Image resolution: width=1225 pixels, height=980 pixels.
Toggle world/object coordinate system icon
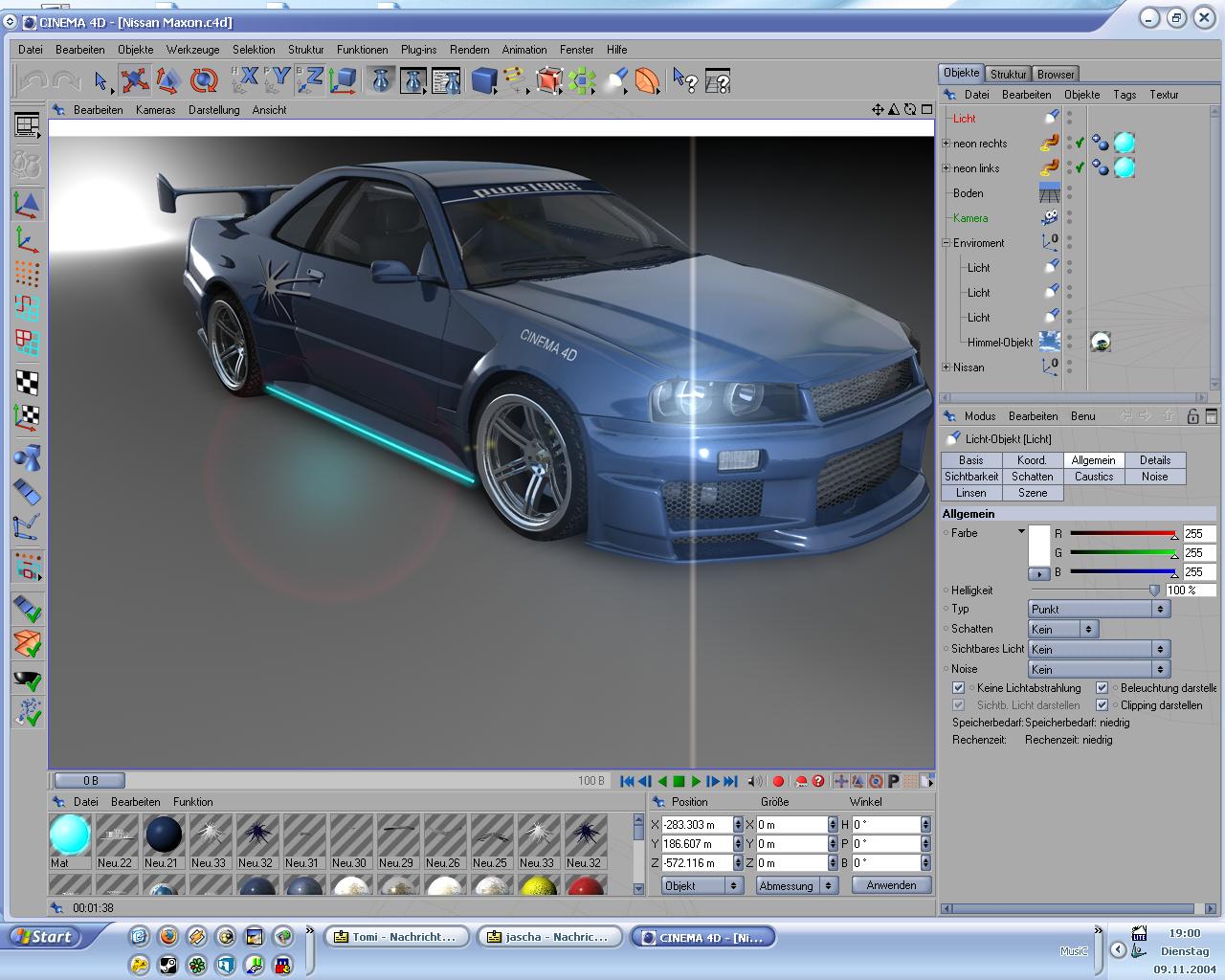[x=343, y=79]
